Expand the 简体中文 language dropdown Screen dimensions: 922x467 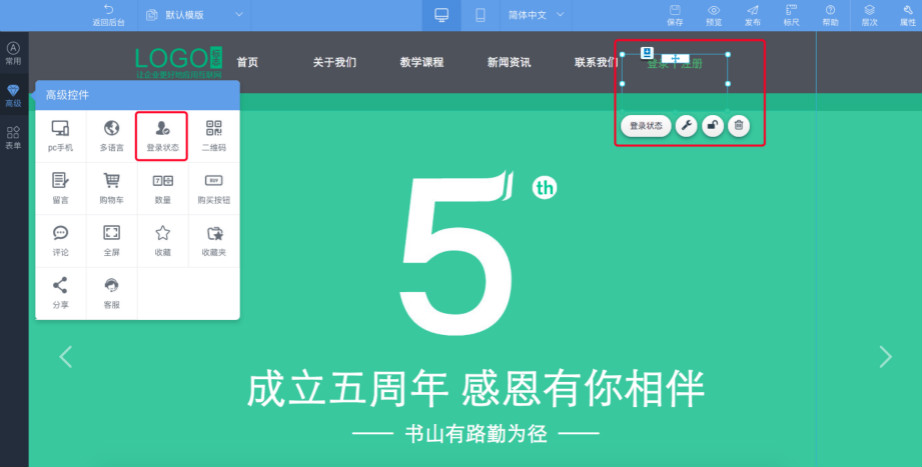[536, 14]
